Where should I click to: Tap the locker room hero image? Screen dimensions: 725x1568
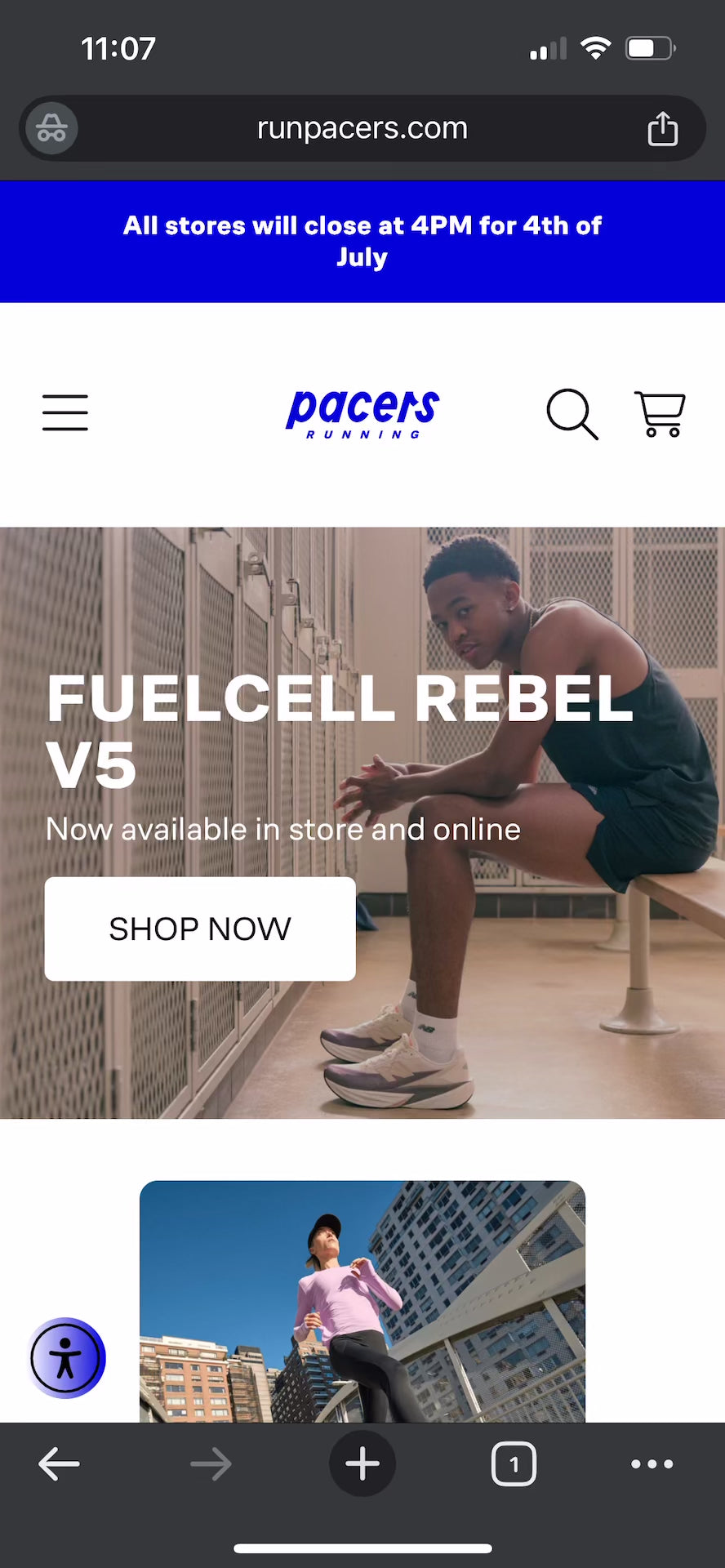click(362, 823)
